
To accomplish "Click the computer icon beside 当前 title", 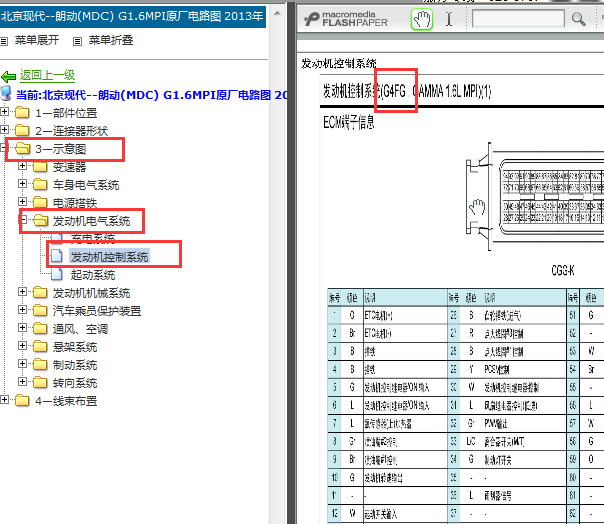I will point(6,94).
